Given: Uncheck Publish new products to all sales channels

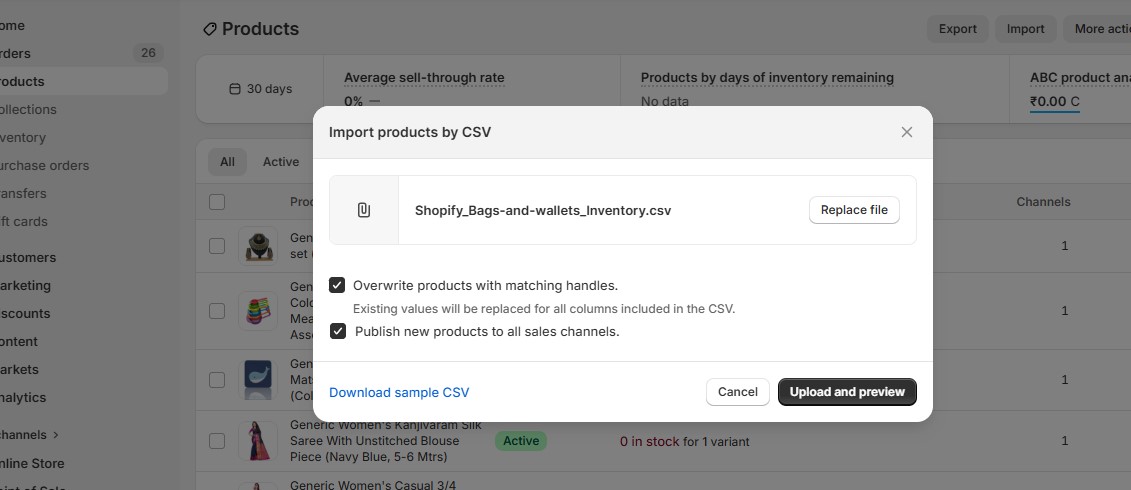Looking at the screenshot, I should [338, 331].
